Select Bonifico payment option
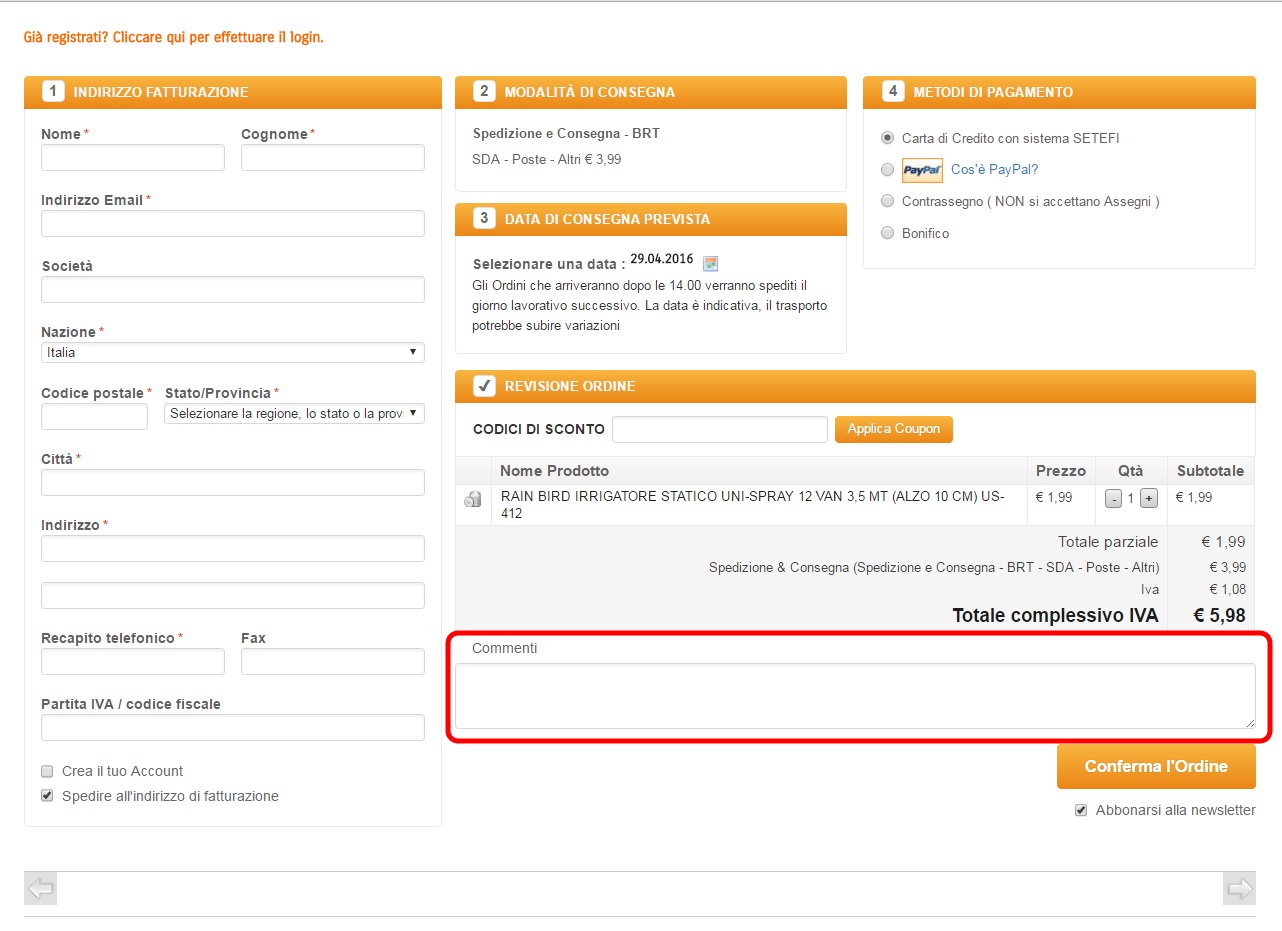Viewport: 1282px width, 931px height. 887,233
